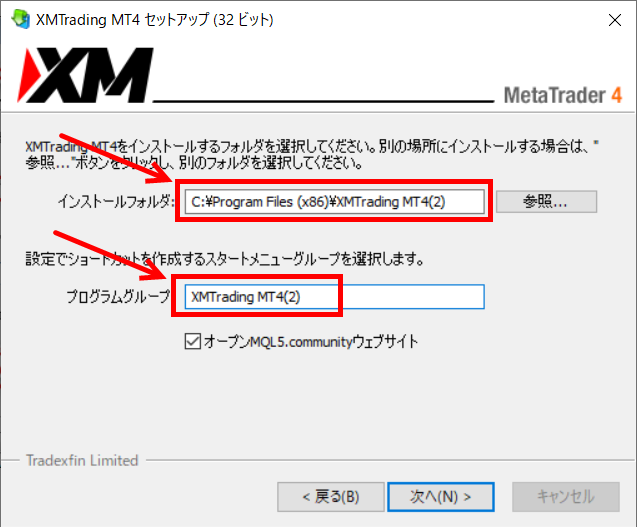Toggle the オープンMQL5.community checkbox
This screenshot has width=637, height=527.
[x=193, y=341]
